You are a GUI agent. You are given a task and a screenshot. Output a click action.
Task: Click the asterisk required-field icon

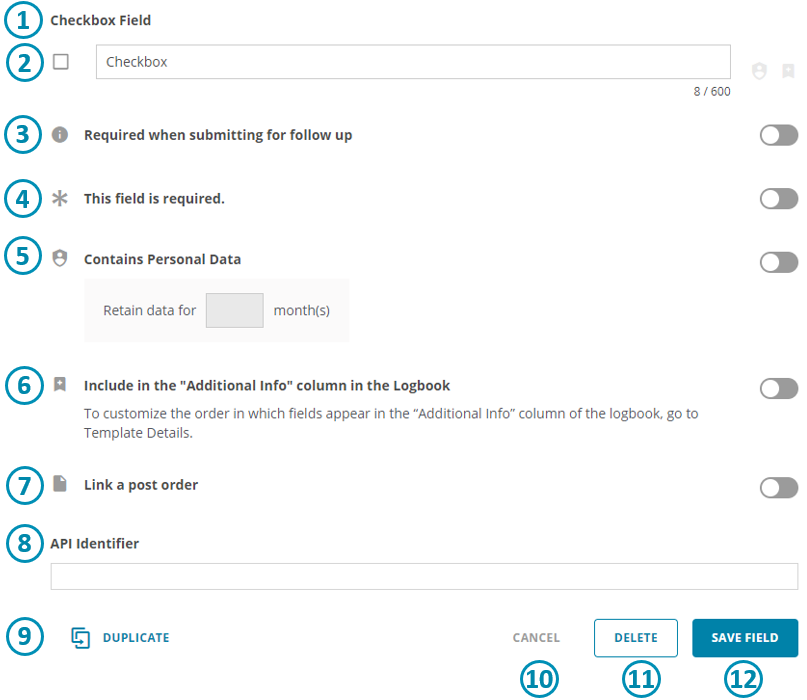60,198
